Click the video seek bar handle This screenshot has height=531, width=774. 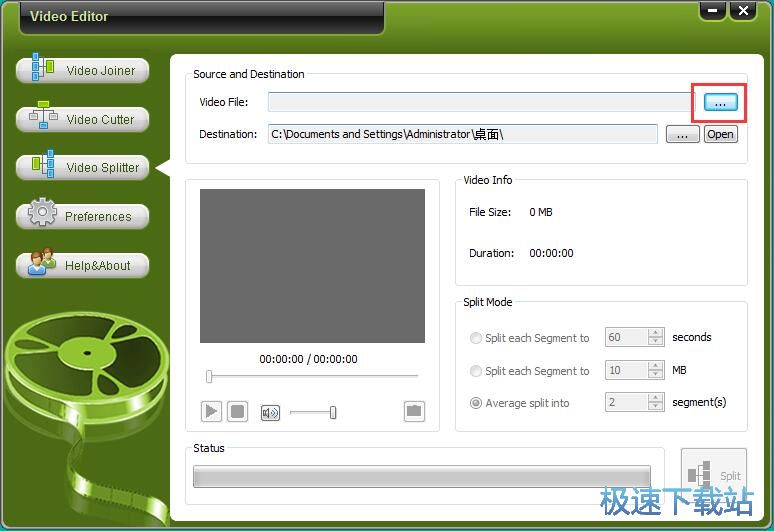click(209, 377)
